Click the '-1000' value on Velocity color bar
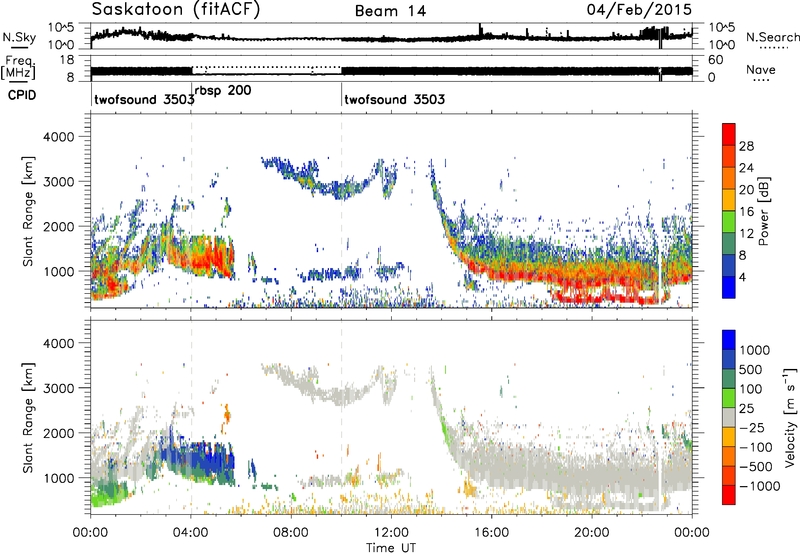Image resolution: width=800 pixels, height=554 pixels. pyautogui.click(x=760, y=486)
